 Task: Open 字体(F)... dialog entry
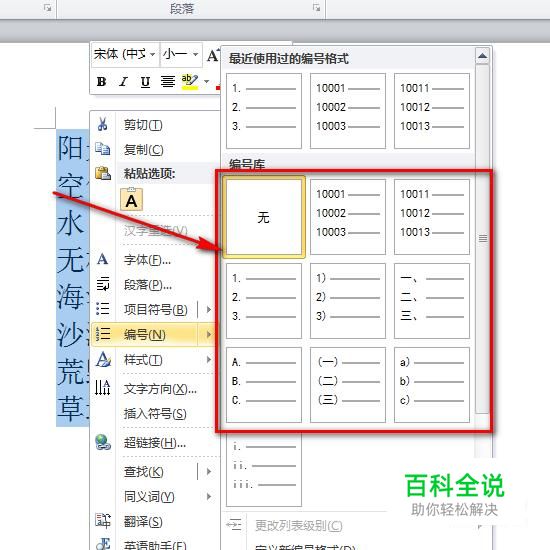pyautogui.click(x=147, y=260)
